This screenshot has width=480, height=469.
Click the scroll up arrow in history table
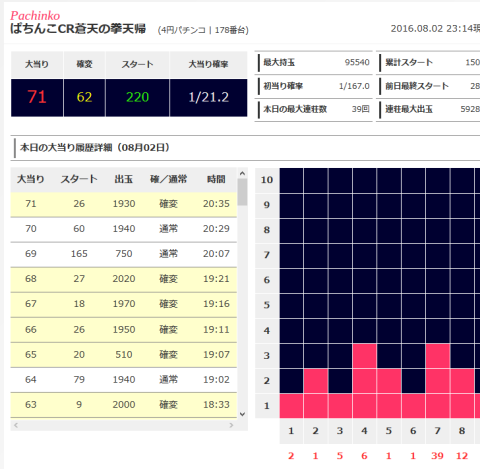(x=242, y=173)
